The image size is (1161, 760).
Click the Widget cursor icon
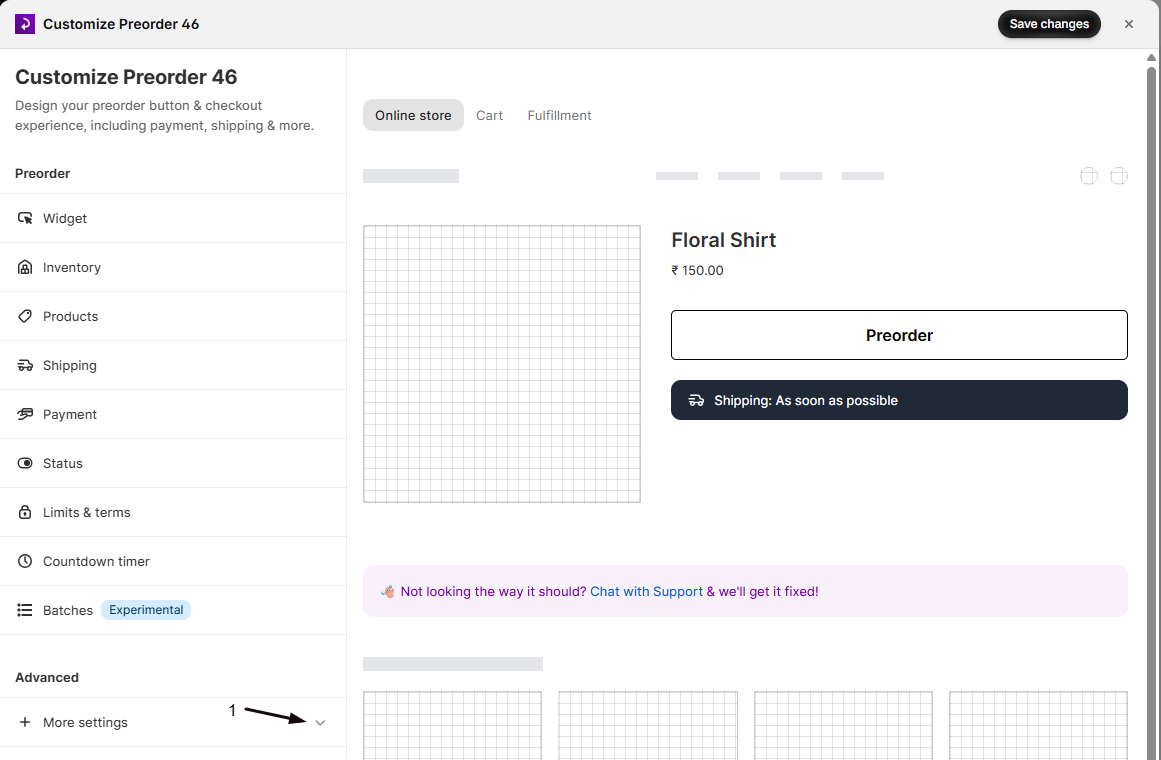(x=25, y=219)
